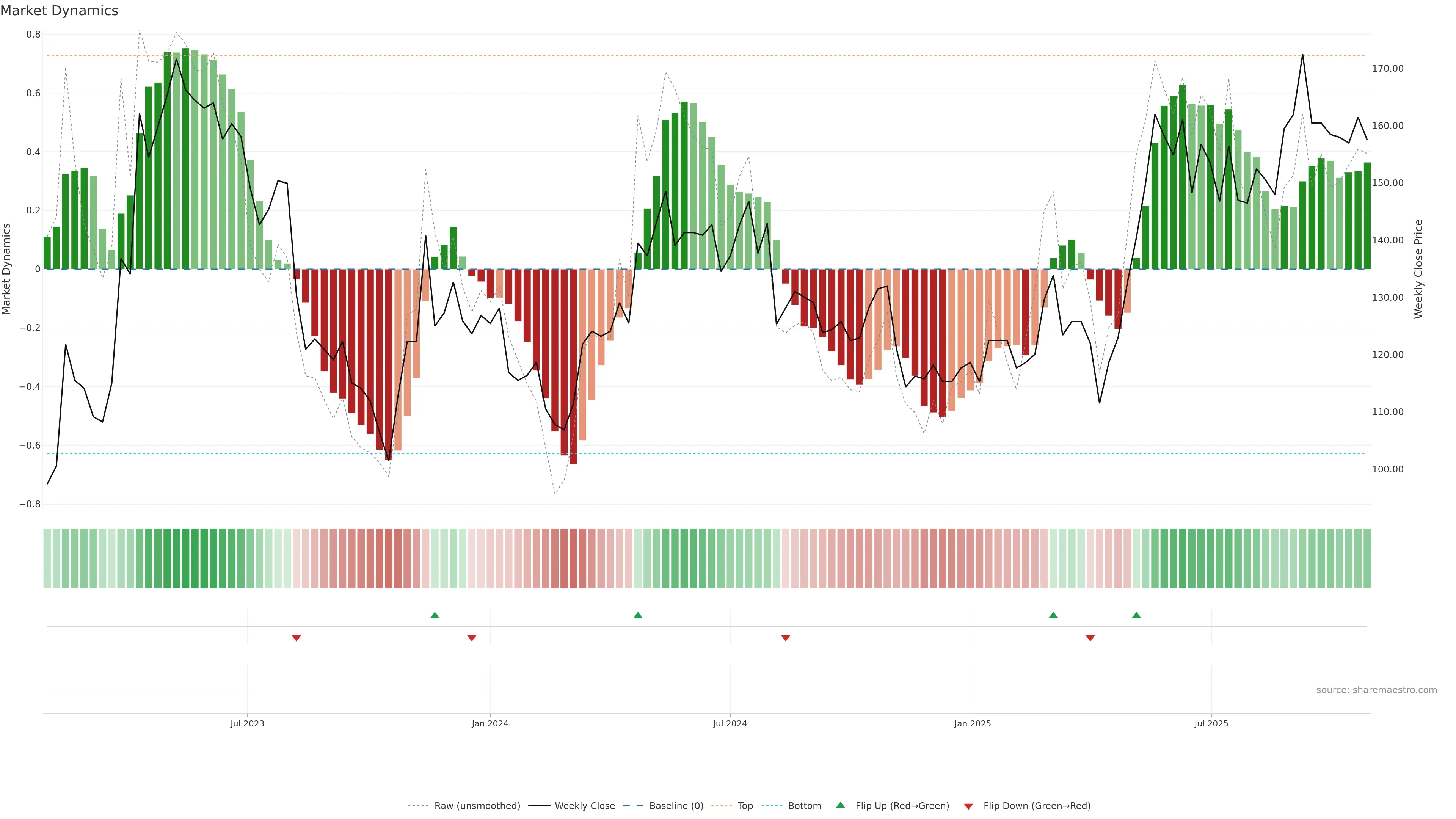The width and height of the screenshot is (1456, 819).
Task: Click the last red flip-down triangle marker
Action: tap(1090, 638)
